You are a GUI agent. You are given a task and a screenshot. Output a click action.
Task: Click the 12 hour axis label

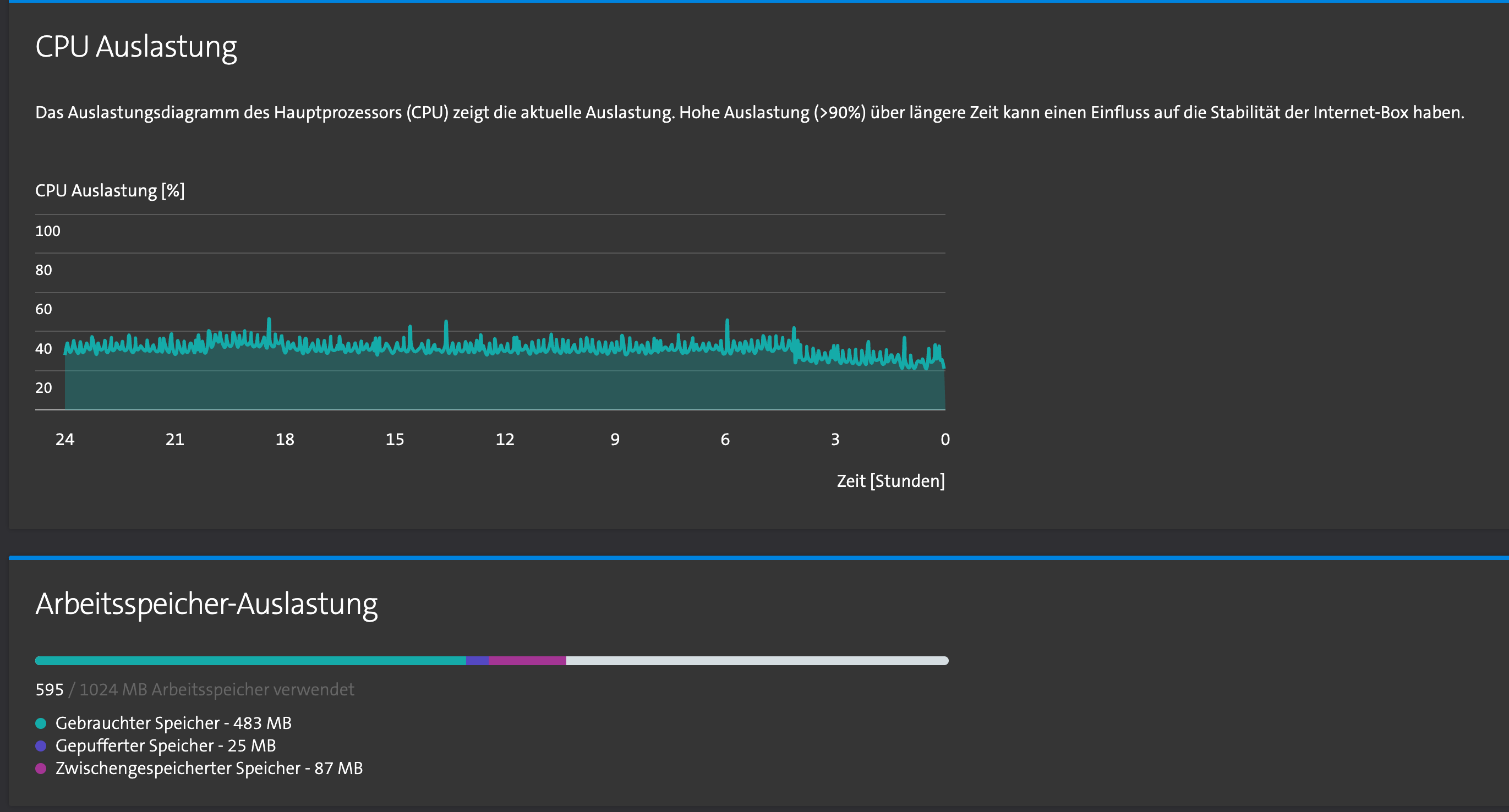coord(504,439)
